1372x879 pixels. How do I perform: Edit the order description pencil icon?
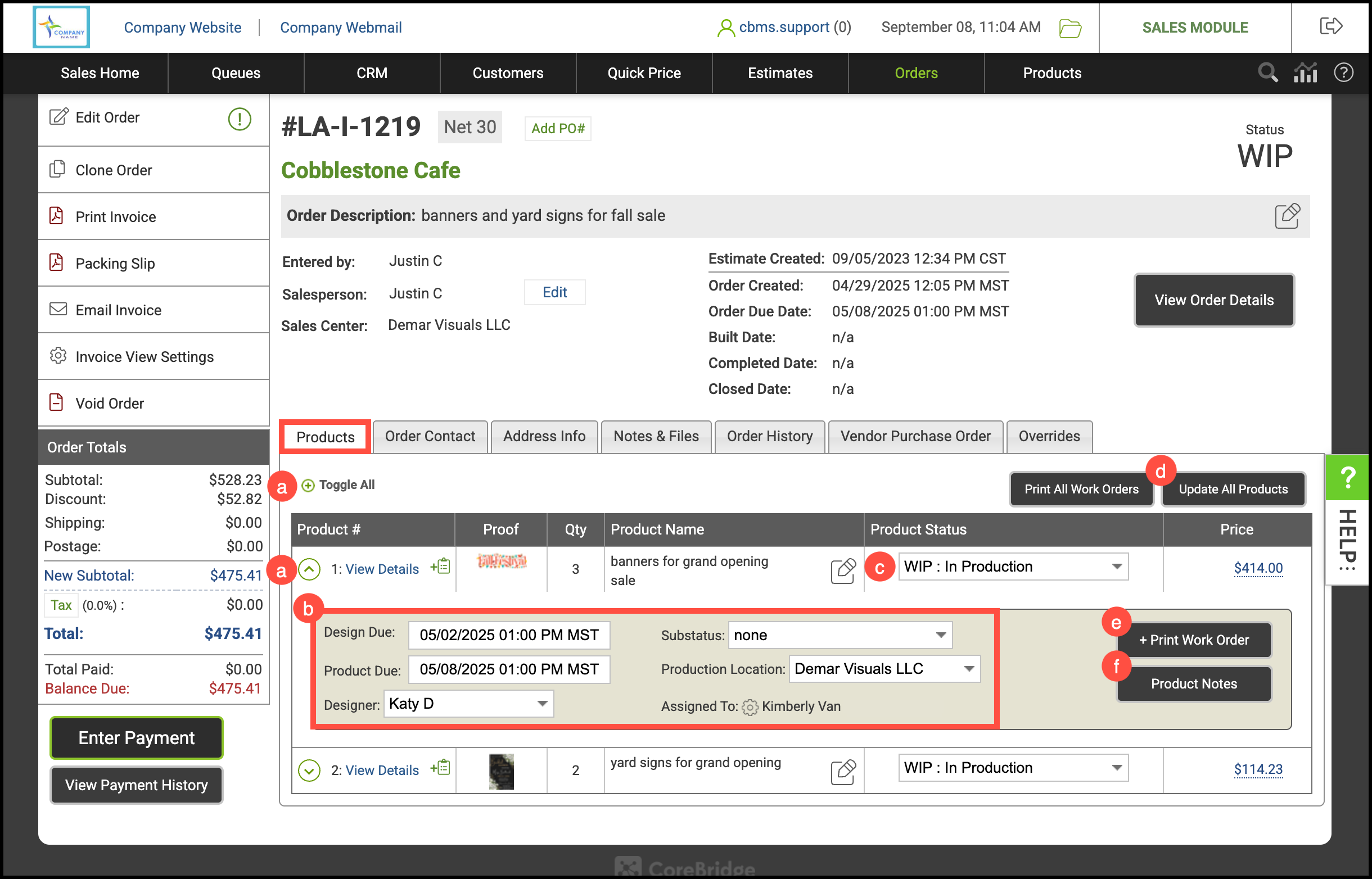(x=1288, y=216)
